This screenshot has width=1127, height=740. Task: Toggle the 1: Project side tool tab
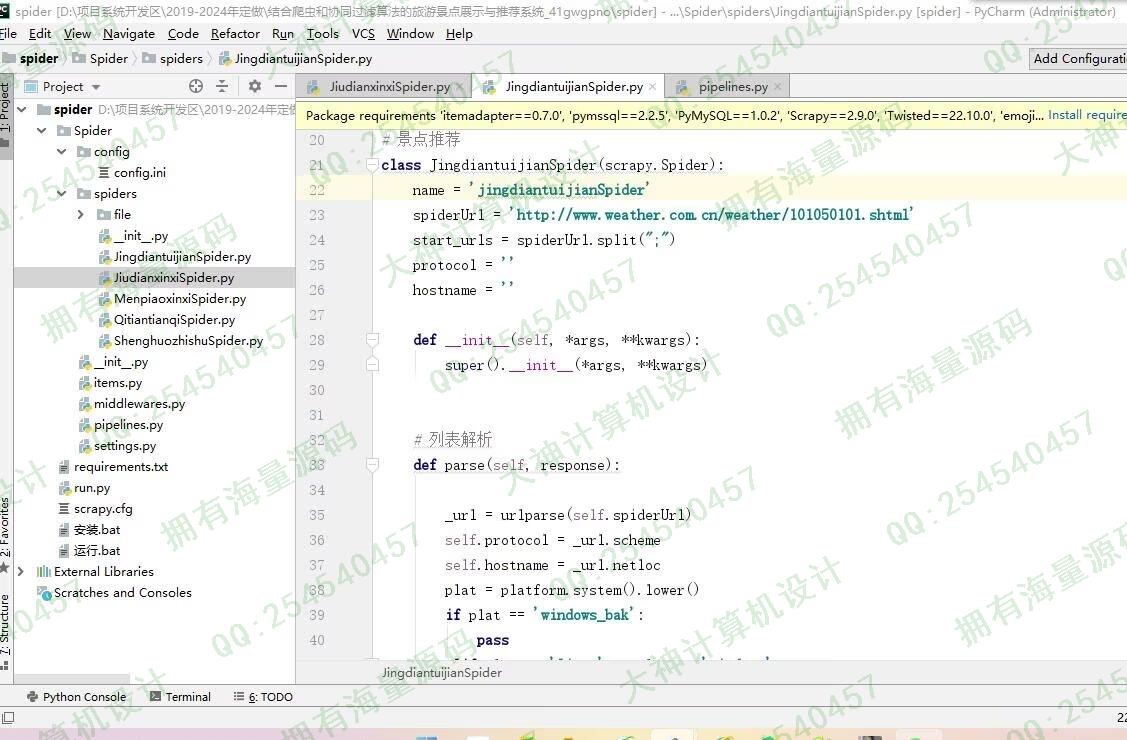click(6, 110)
